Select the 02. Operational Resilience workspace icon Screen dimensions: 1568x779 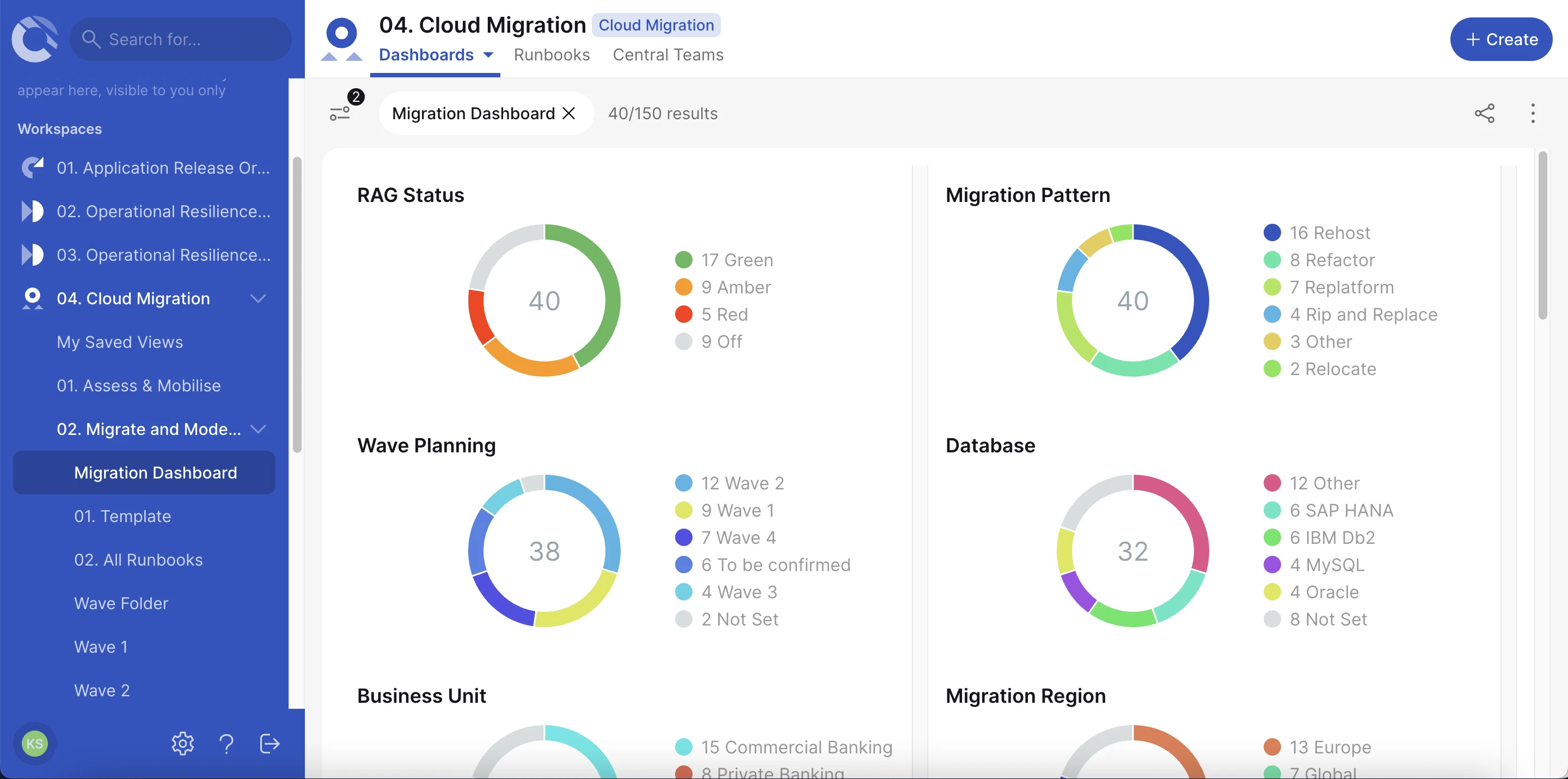pyautogui.click(x=32, y=211)
